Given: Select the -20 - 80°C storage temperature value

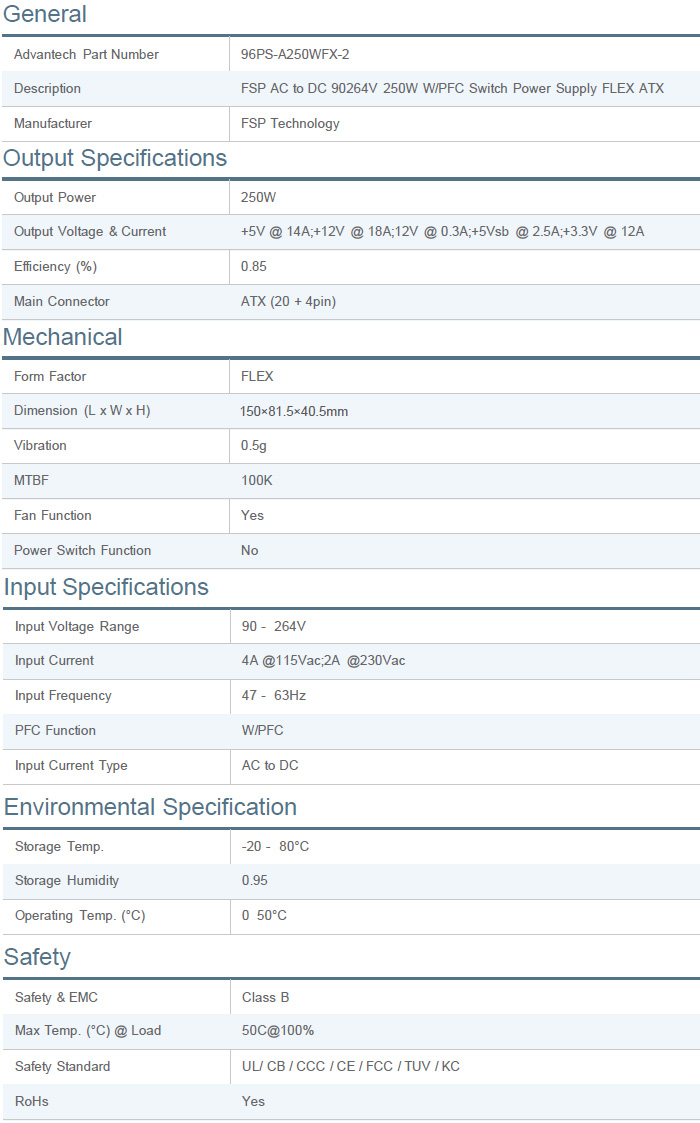Looking at the screenshot, I should point(275,847).
